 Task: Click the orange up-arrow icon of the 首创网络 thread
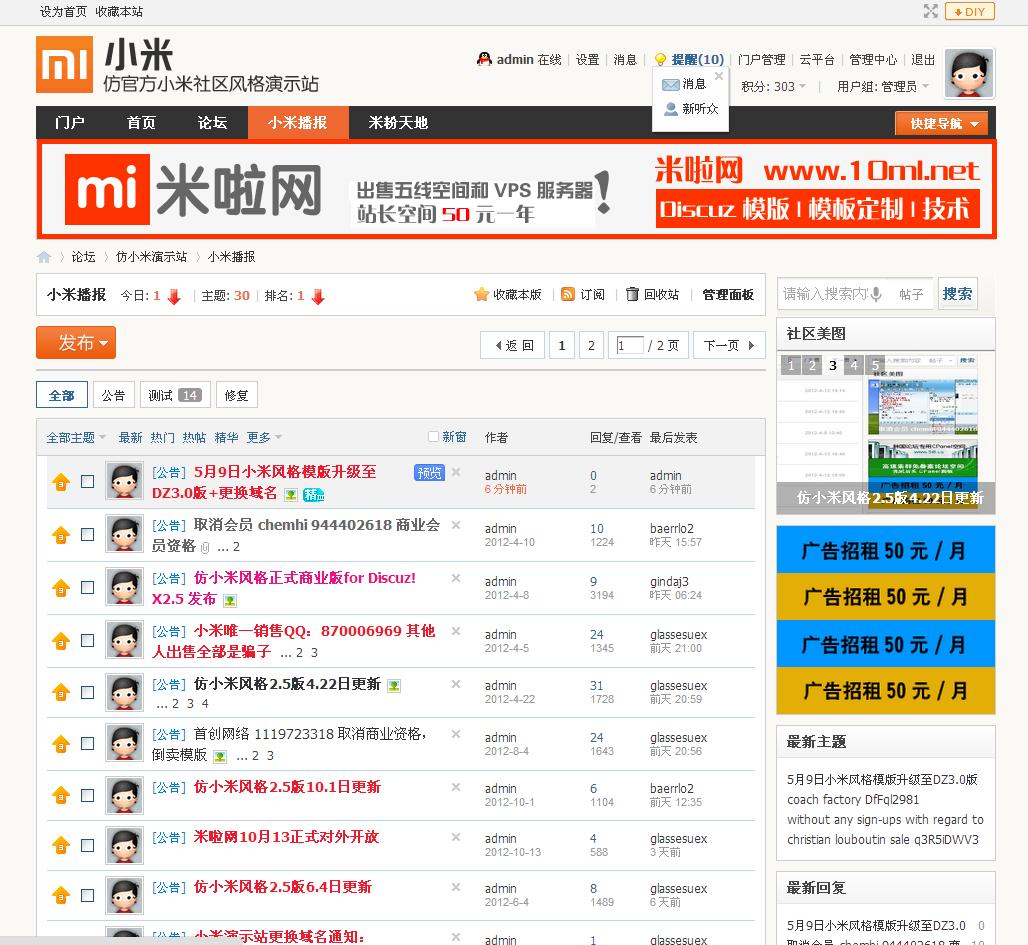pyautogui.click(x=61, y=744)
